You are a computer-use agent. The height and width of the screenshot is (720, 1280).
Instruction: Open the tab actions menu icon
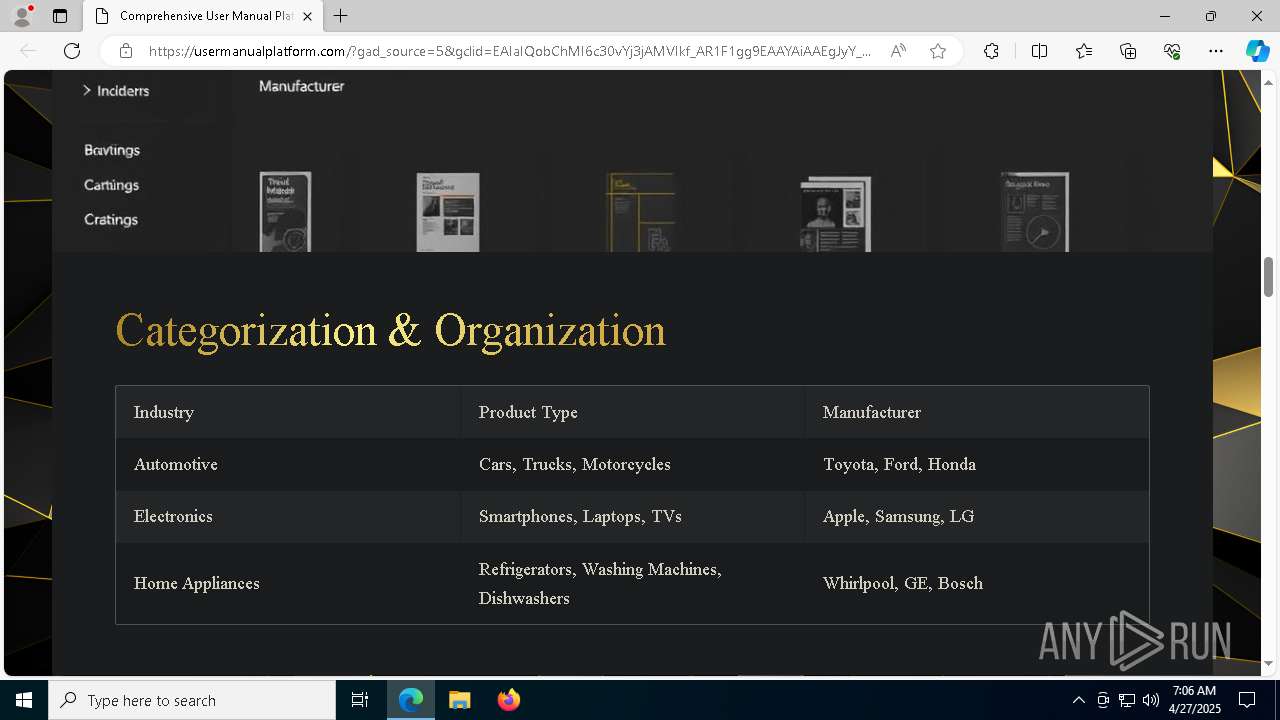coord(60,16)
